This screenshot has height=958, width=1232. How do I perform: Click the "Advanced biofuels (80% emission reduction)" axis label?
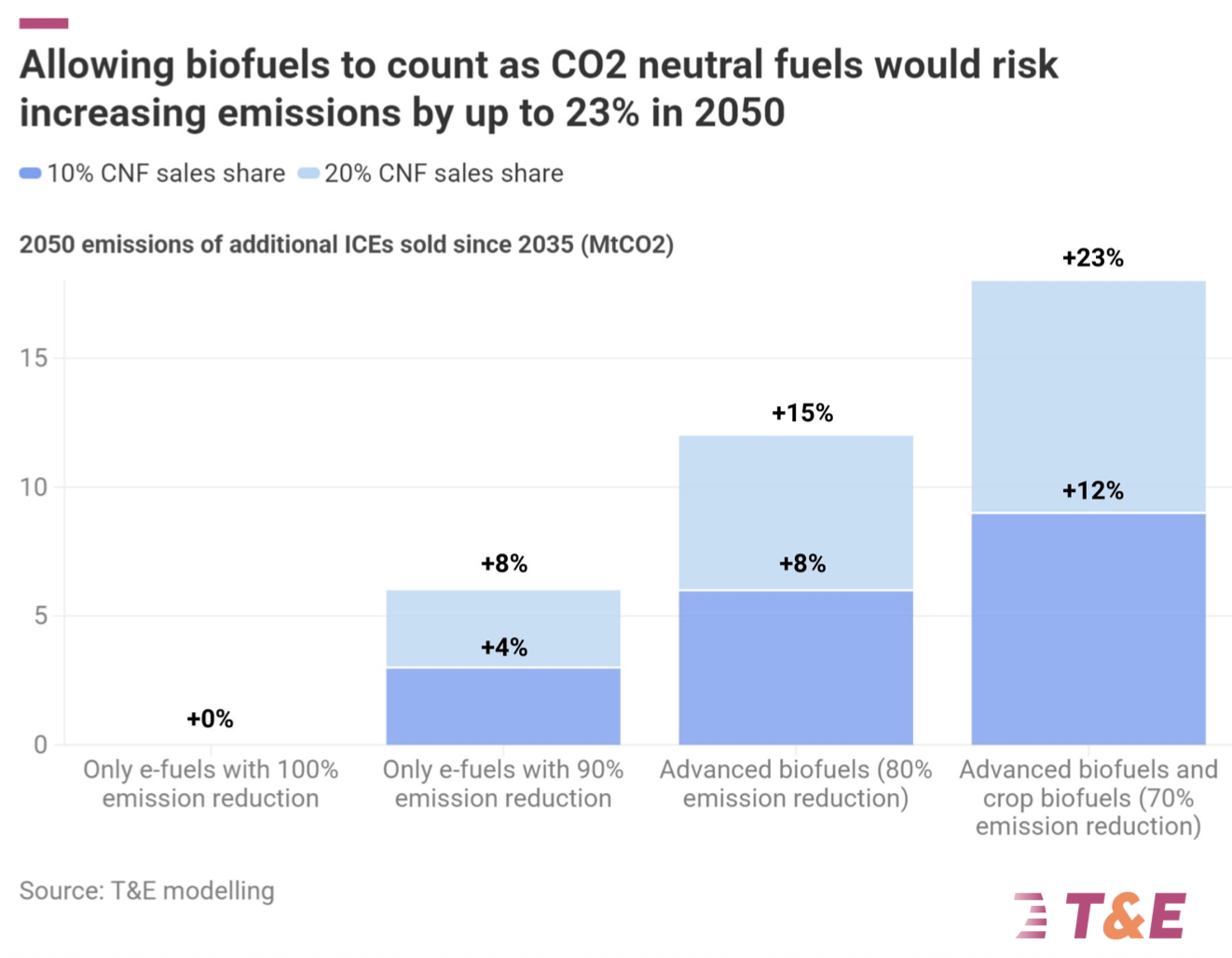(x=796, y=784)
